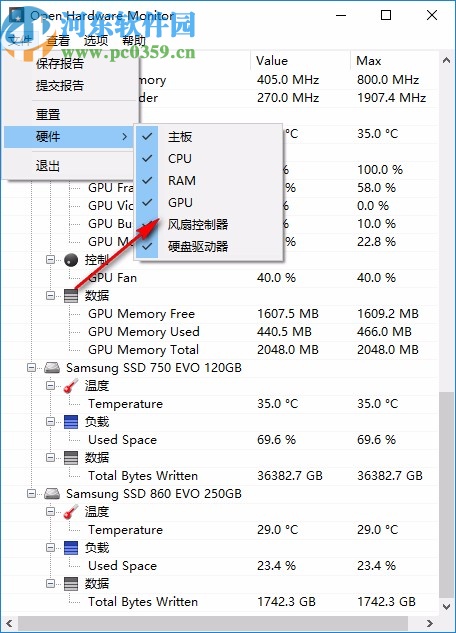Maximize the Open Hardware Monitor window
This screenshot has width=456, height=633.
pos(386,15)
